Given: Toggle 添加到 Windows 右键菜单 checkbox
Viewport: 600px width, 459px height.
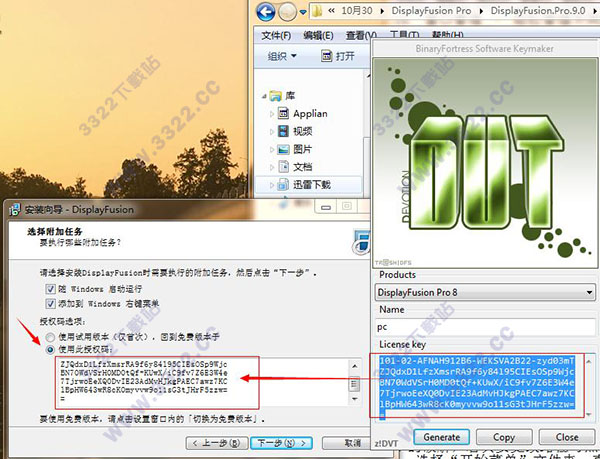Looking at the screenshot, I should [x=51, y=304].
